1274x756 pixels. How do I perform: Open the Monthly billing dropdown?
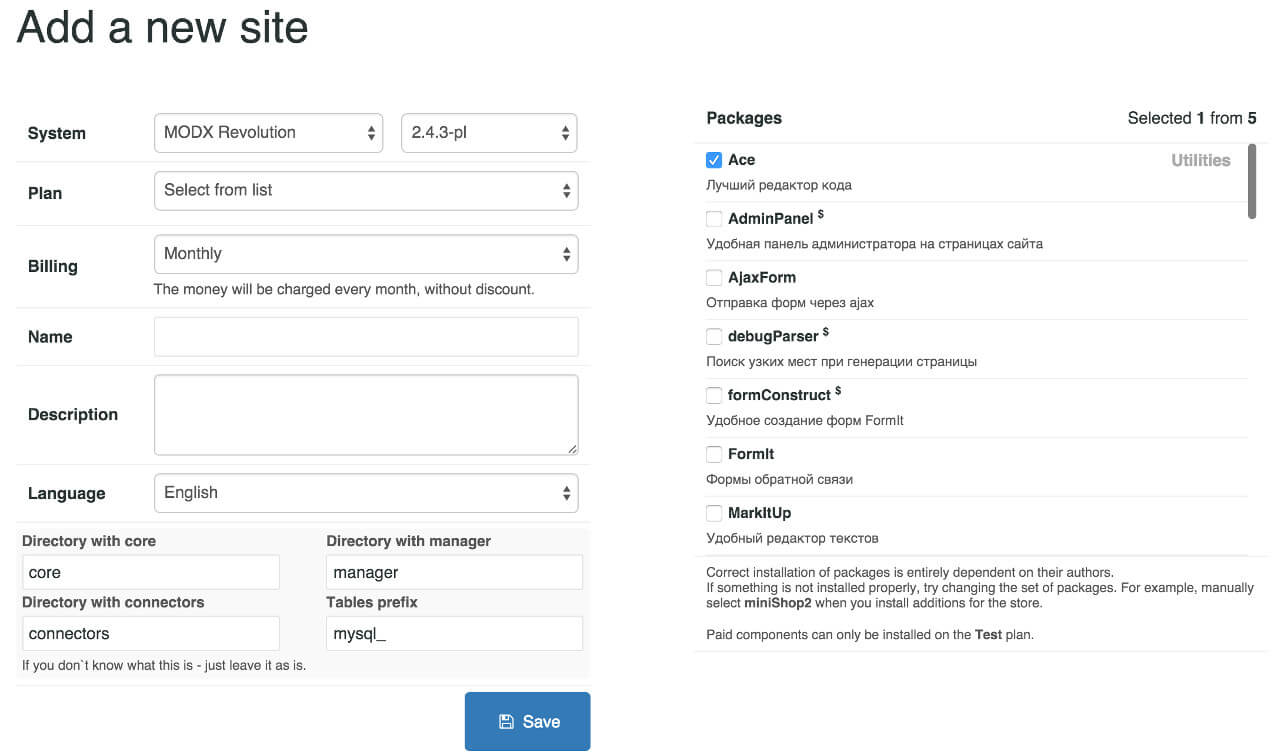[366, 254]
